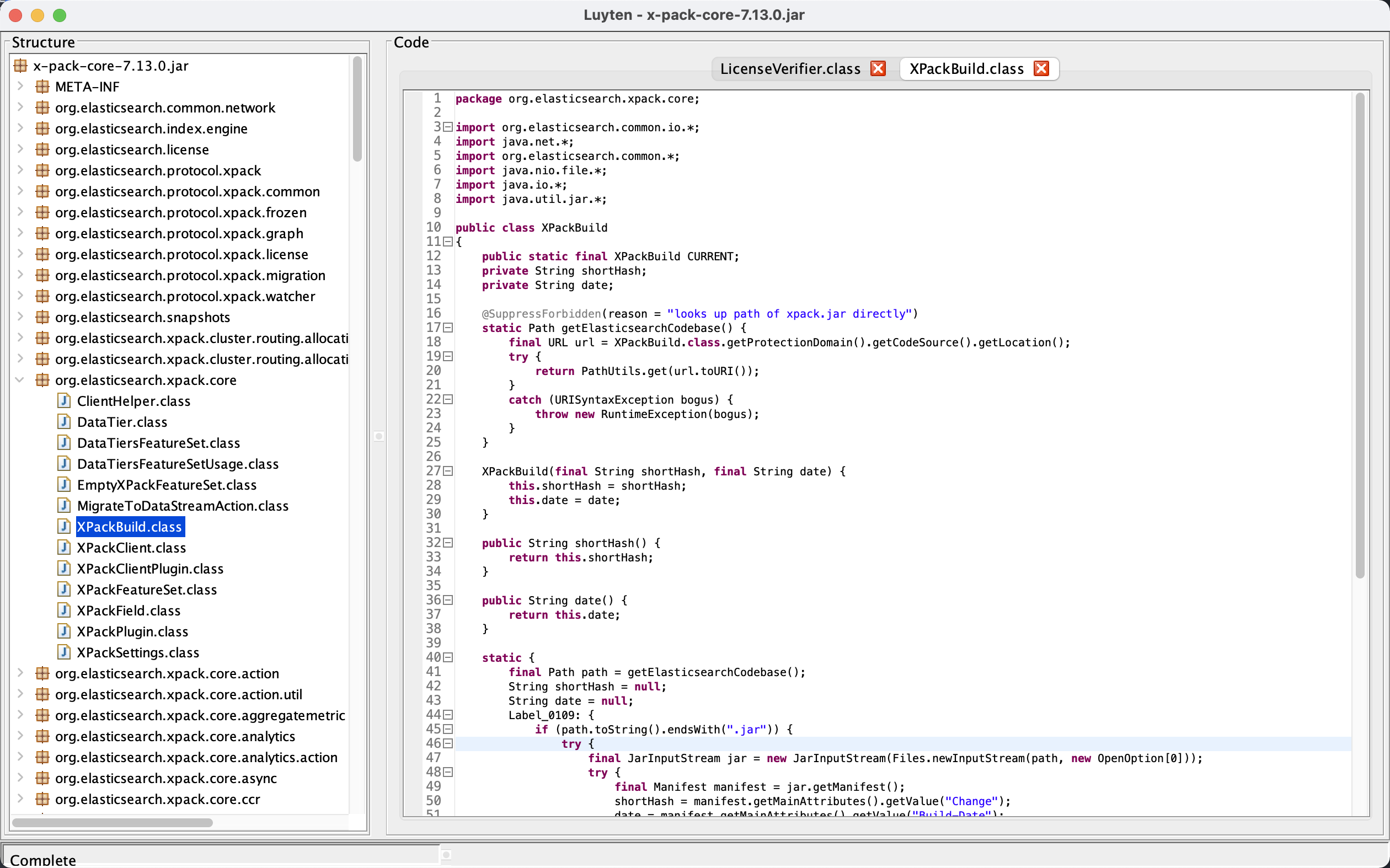Click the Structure tree horizontal scrollbar
Image resolution: width=1390 pixels, height=868 pixels.
[x=113, y=822]
